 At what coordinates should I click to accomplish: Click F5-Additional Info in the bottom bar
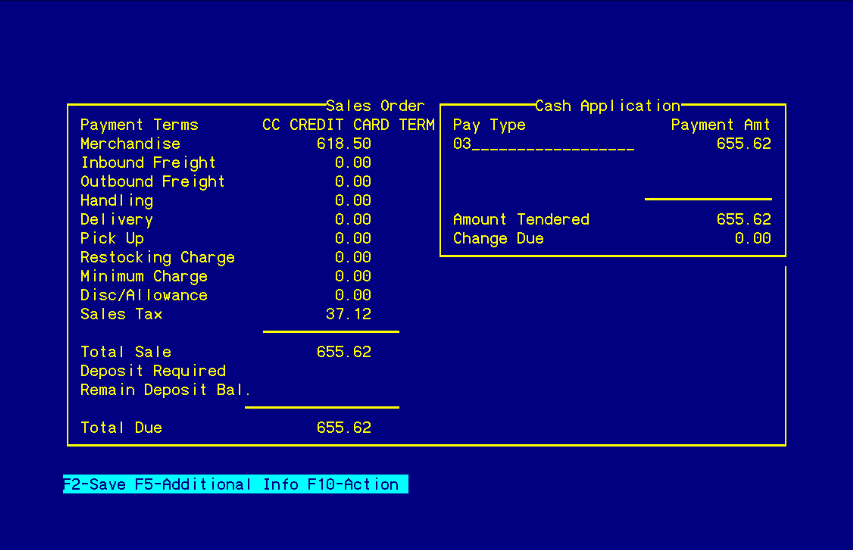coord(217,484)
